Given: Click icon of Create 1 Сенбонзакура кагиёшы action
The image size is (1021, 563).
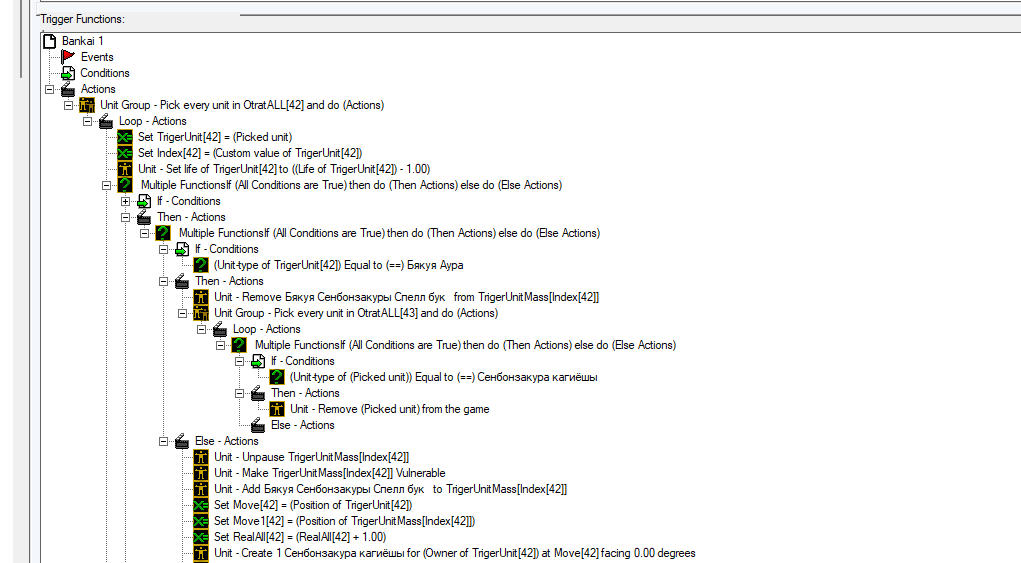Looking at the screenshot, I should click(201, 553).
